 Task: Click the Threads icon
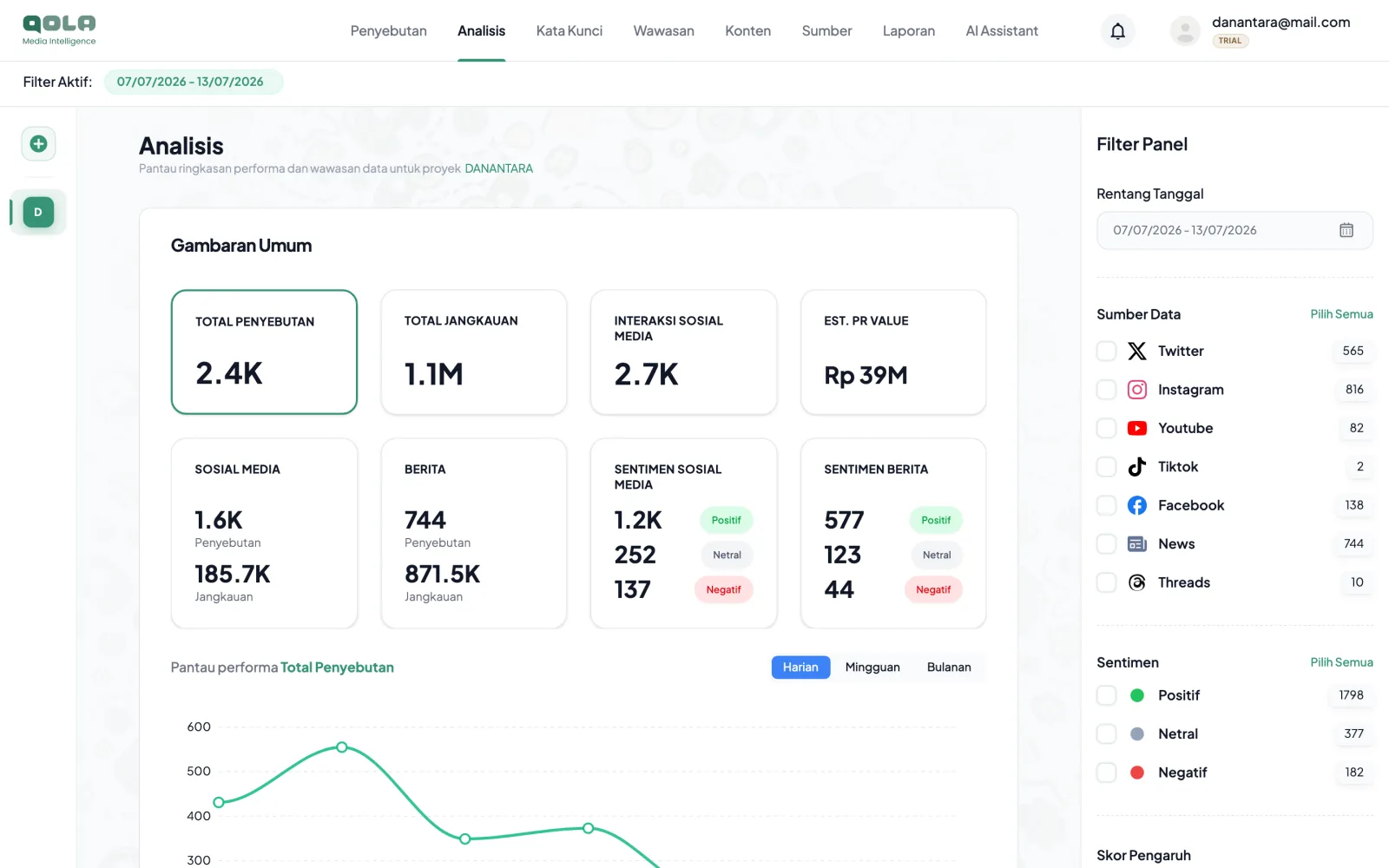1137,582
